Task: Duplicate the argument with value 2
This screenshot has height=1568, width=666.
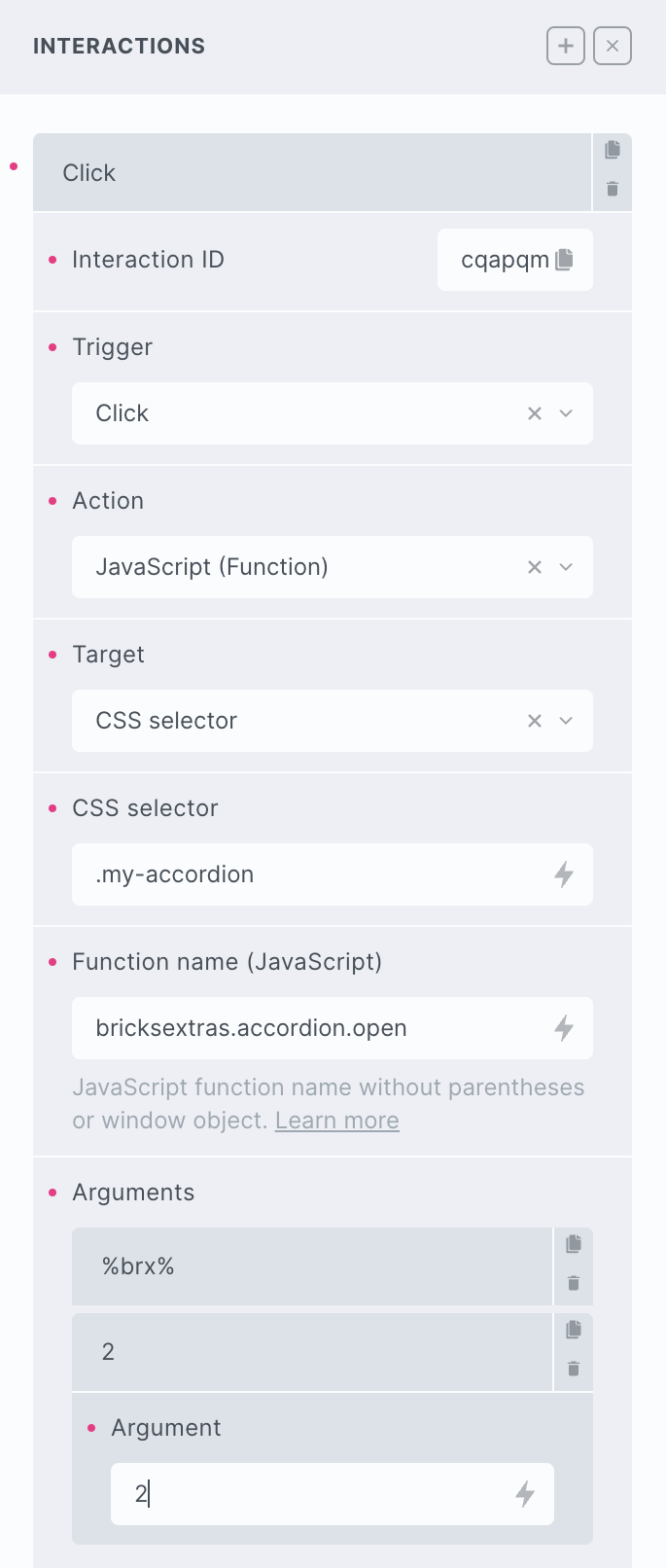Action: tap(574, 1330)
